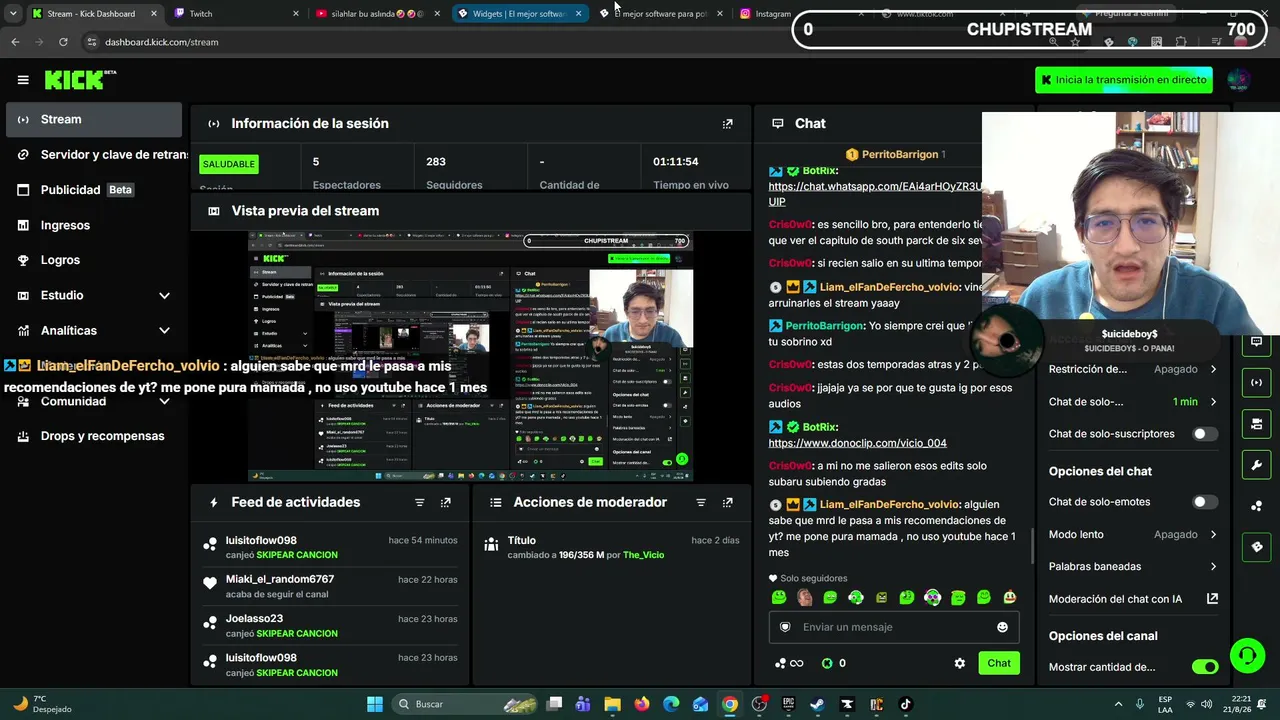
Task: Click Inicia la transmisión en directo button
Action: click(1124, 80)
